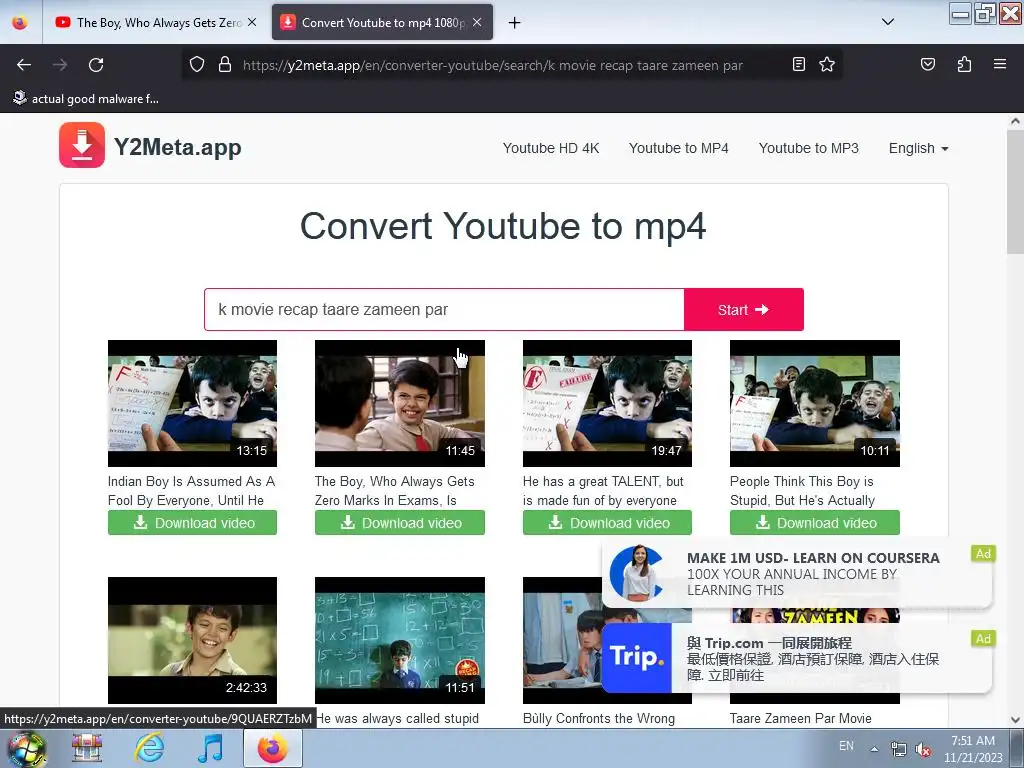Open the Youtube to MP3 menu link
1024x768 pixels.
808,148
